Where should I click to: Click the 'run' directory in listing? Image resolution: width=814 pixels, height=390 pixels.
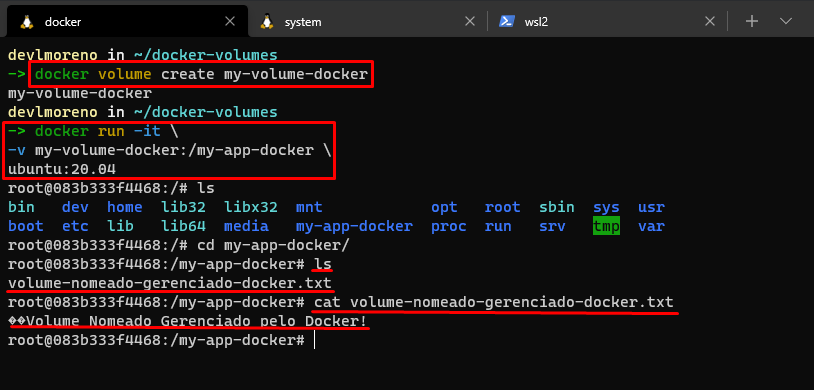(498, 226)
